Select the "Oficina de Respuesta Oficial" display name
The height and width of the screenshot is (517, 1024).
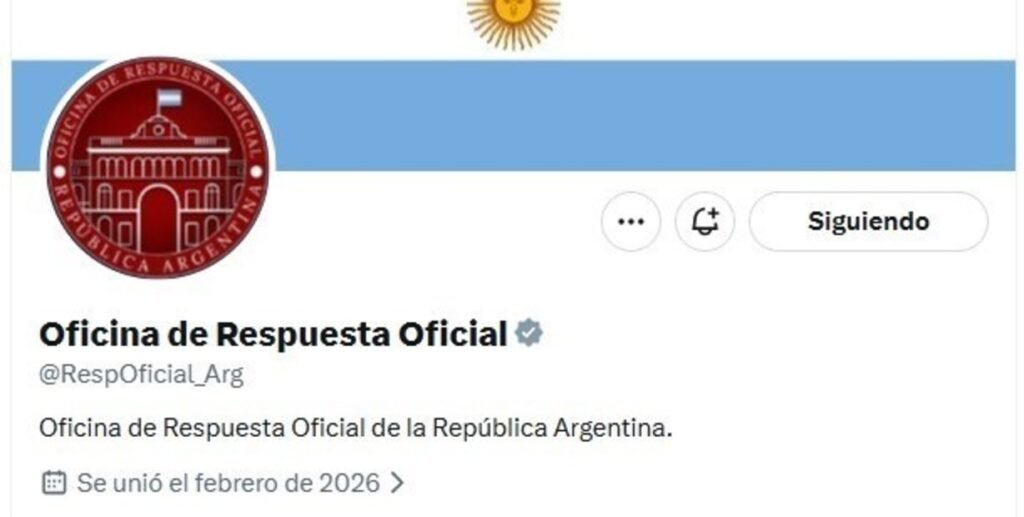coord(273,334)
